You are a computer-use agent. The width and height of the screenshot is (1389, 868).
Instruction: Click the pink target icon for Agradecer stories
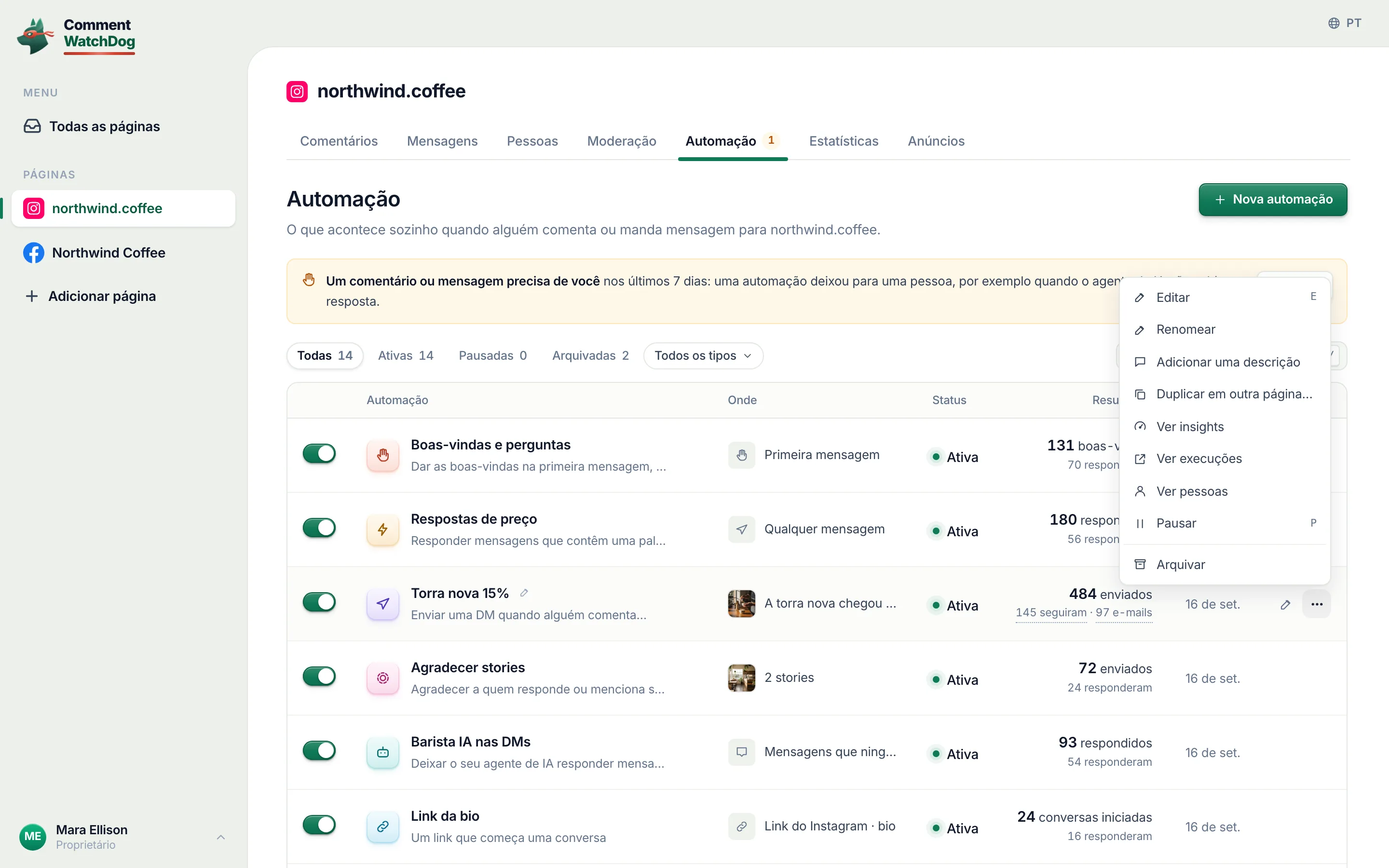383,678
